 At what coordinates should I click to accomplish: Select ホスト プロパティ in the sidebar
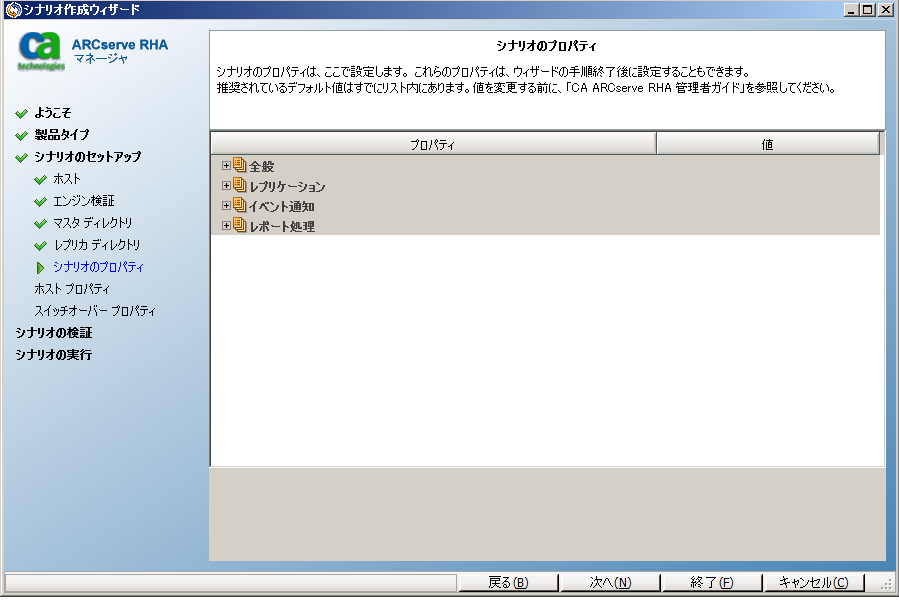pyautogui.click(x=75, y=289)
